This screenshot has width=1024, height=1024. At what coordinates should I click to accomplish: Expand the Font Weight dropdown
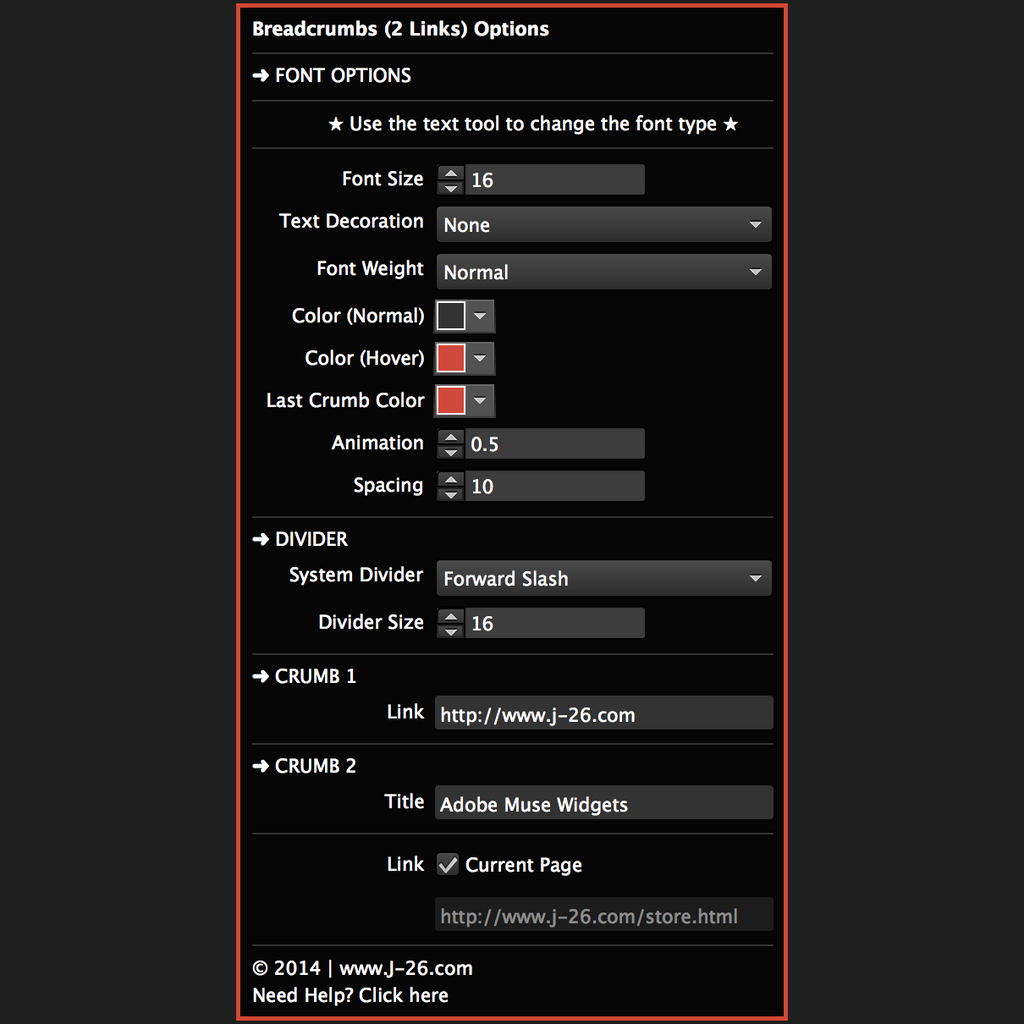pyautogui.click(x=603, y=272)
